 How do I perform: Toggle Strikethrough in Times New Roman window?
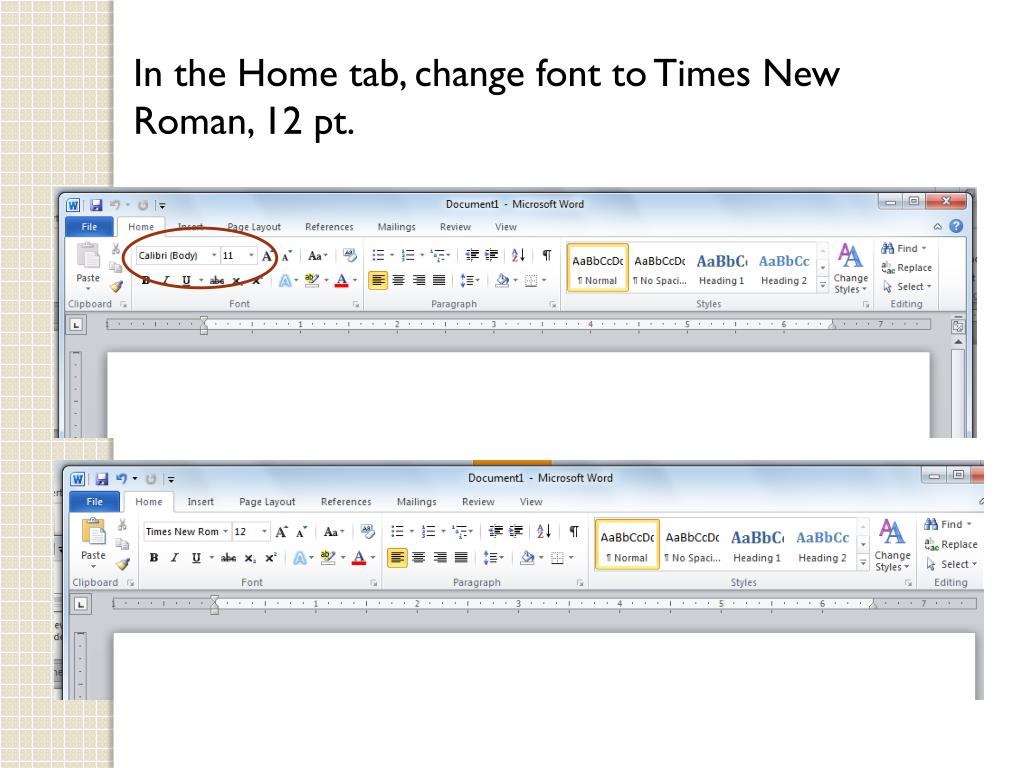[x=228, y=558]
